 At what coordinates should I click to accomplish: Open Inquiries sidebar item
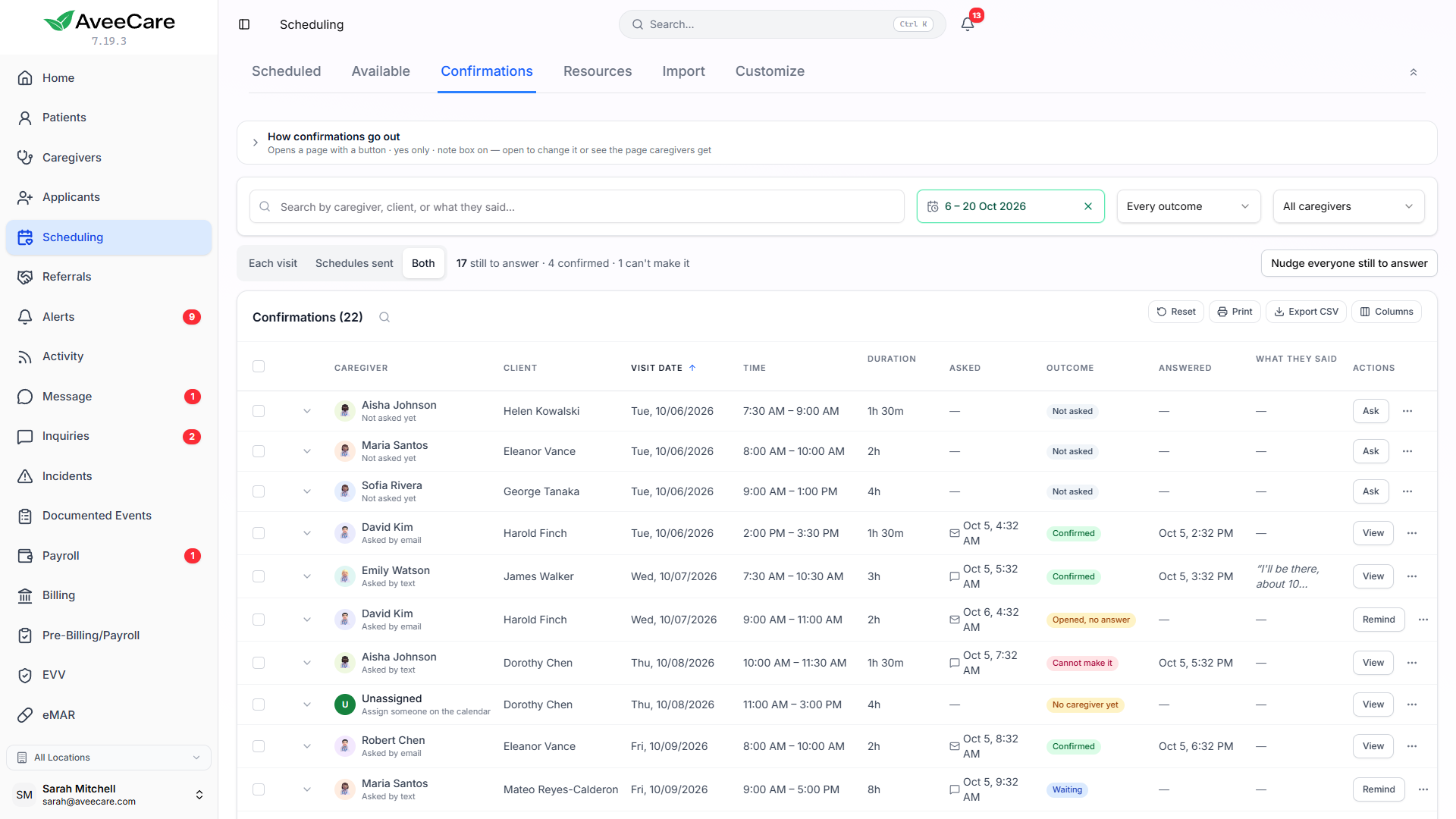108,436
